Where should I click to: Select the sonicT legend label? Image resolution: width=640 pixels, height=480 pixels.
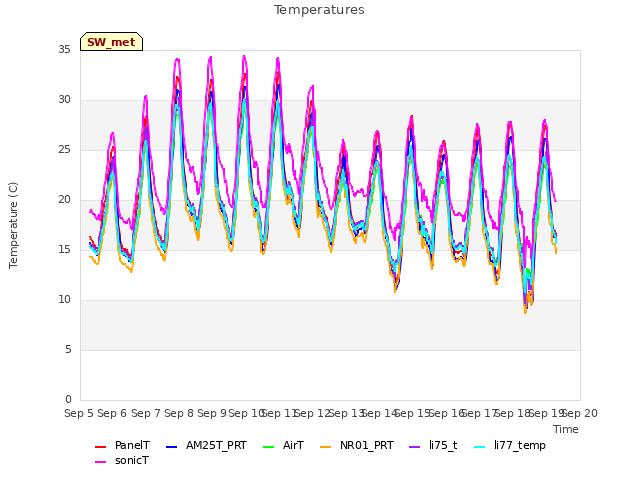pyautogui.click(x=132, y=460)
